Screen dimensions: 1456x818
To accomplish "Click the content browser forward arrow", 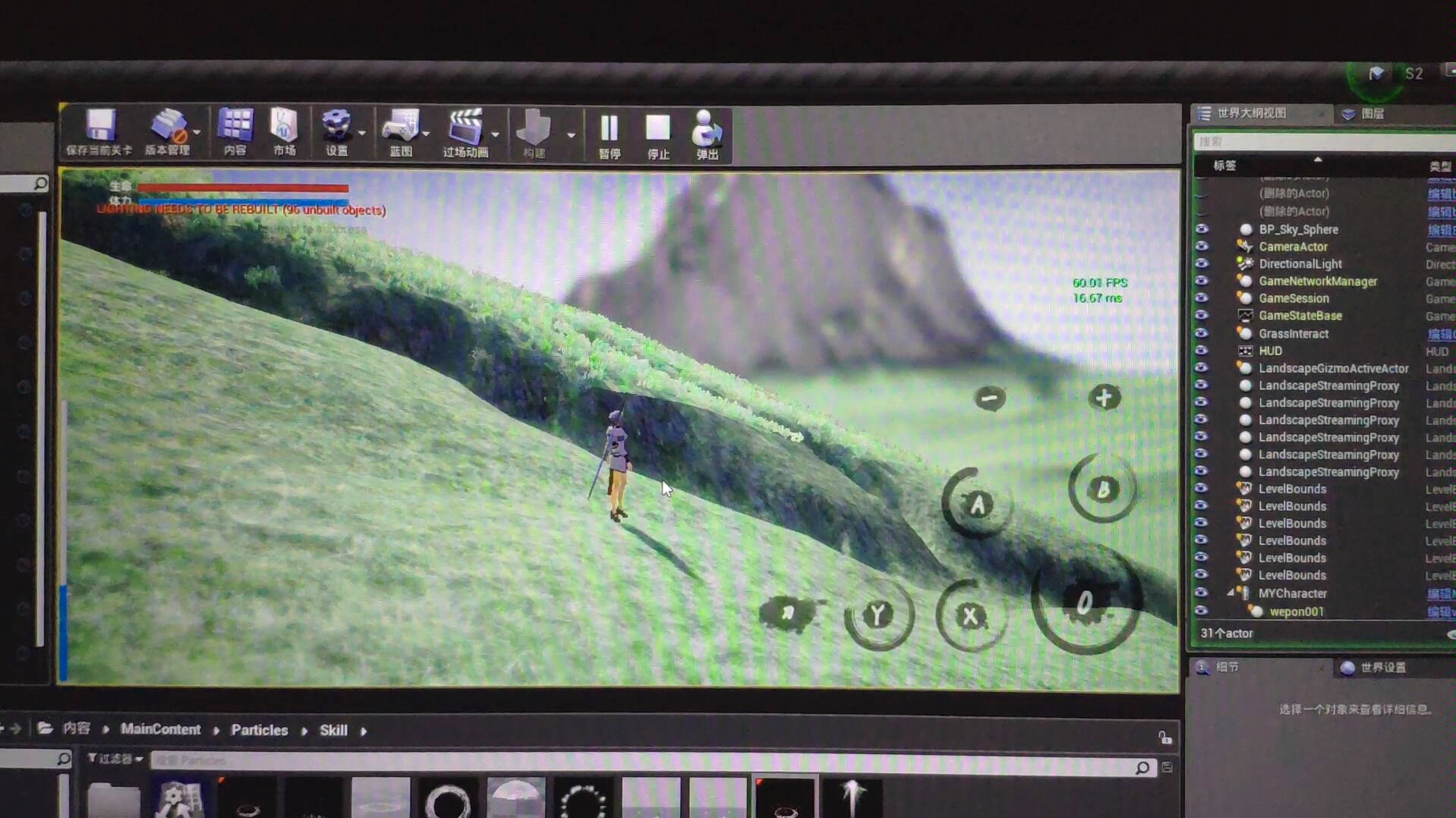I will click(x=15, y=728).
